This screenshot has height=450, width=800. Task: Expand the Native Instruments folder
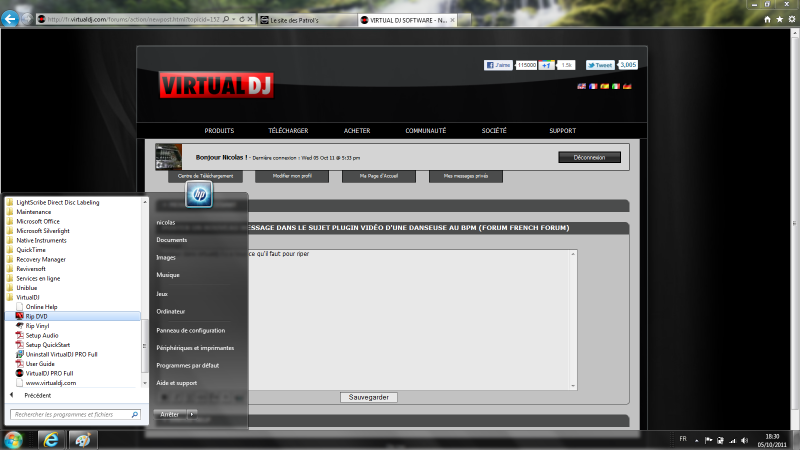click(x=38, y=240)
